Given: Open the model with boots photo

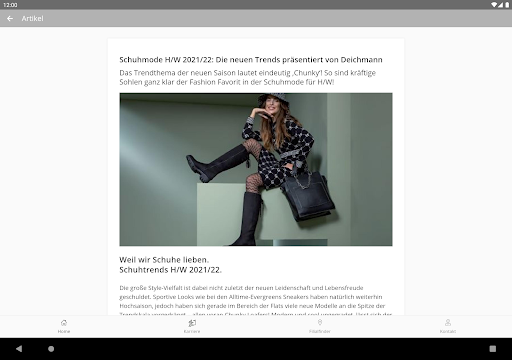Looking at the screenshot, I should pyautogui.click(x=256, y=169).
